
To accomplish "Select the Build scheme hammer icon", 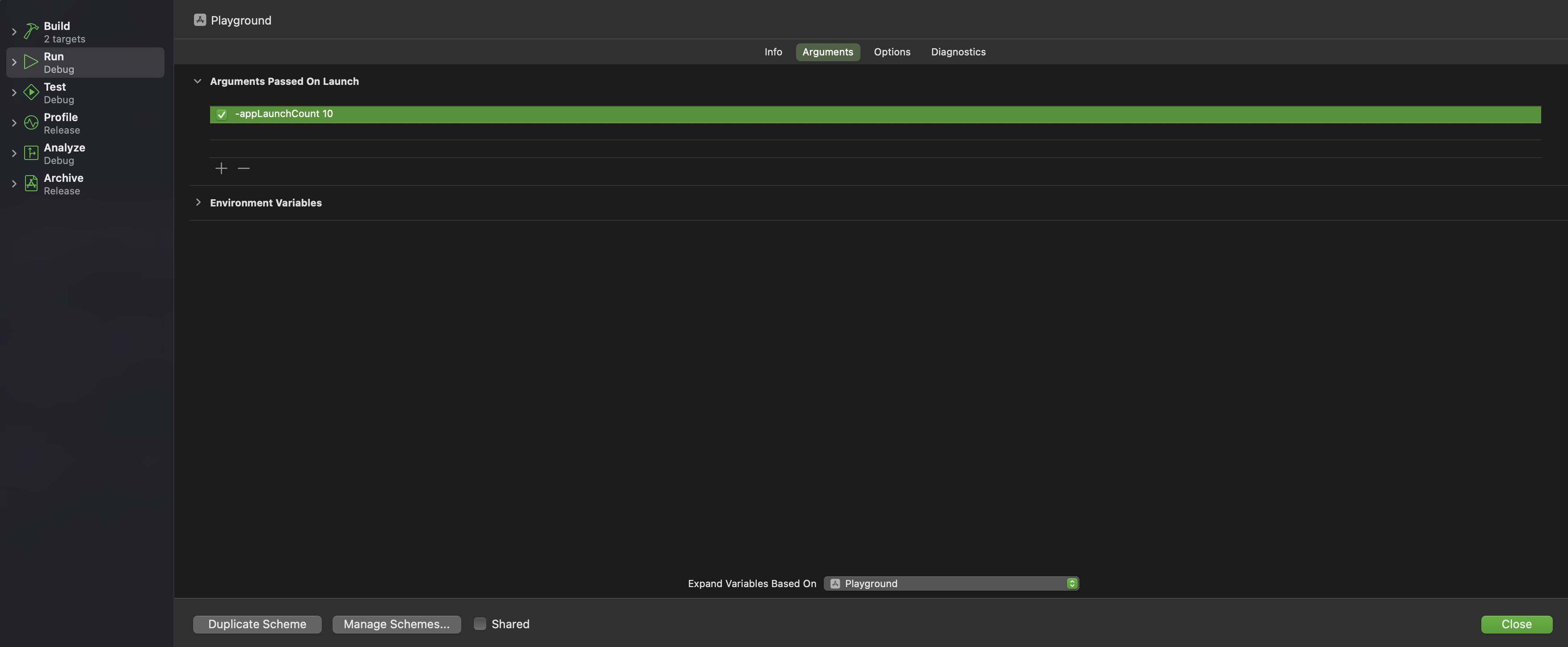I will click(30, 30).
